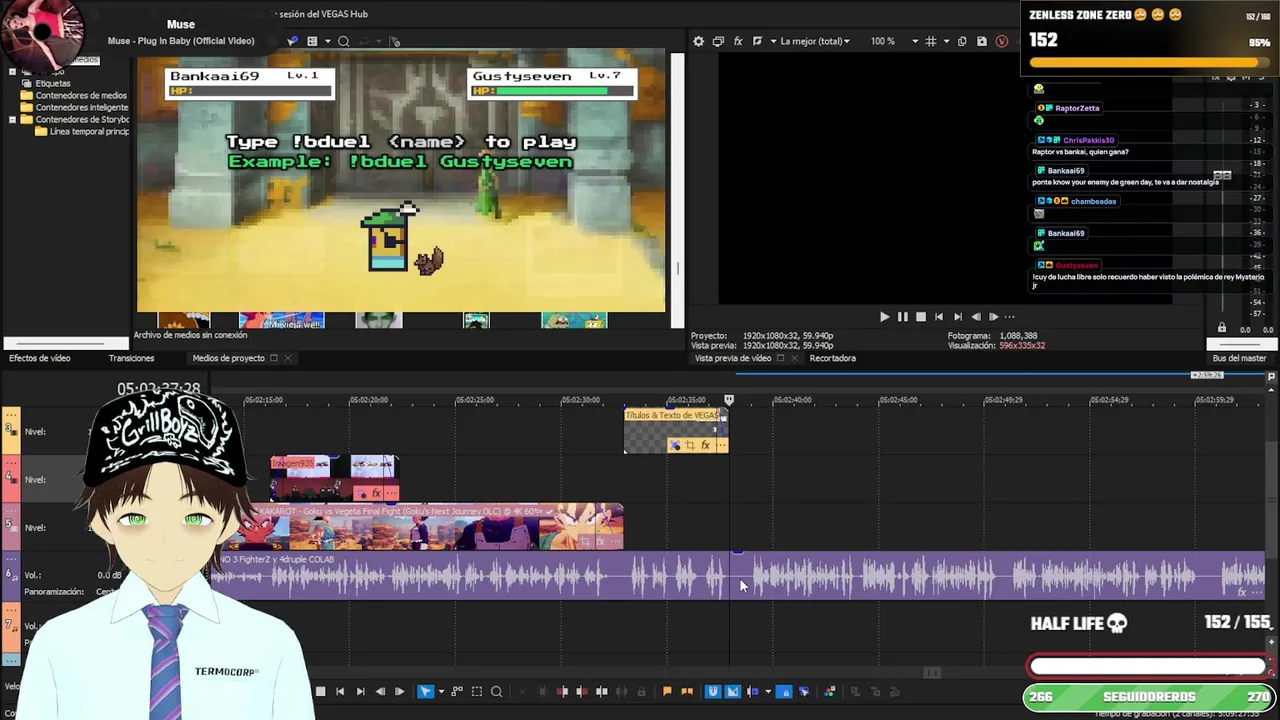This screenshot has height=720, width=1280.
Task: Open split screen view dropdown arrow
Action: point(772,41)
